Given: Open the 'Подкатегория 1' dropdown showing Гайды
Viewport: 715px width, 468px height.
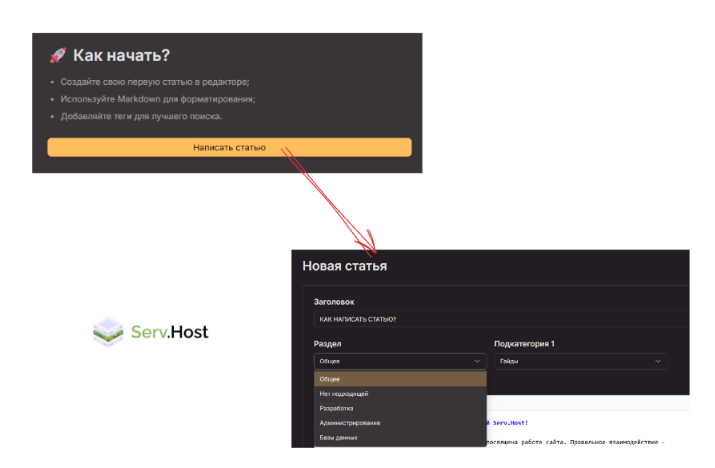Looking at the screenshot, I should click(580, 361).
